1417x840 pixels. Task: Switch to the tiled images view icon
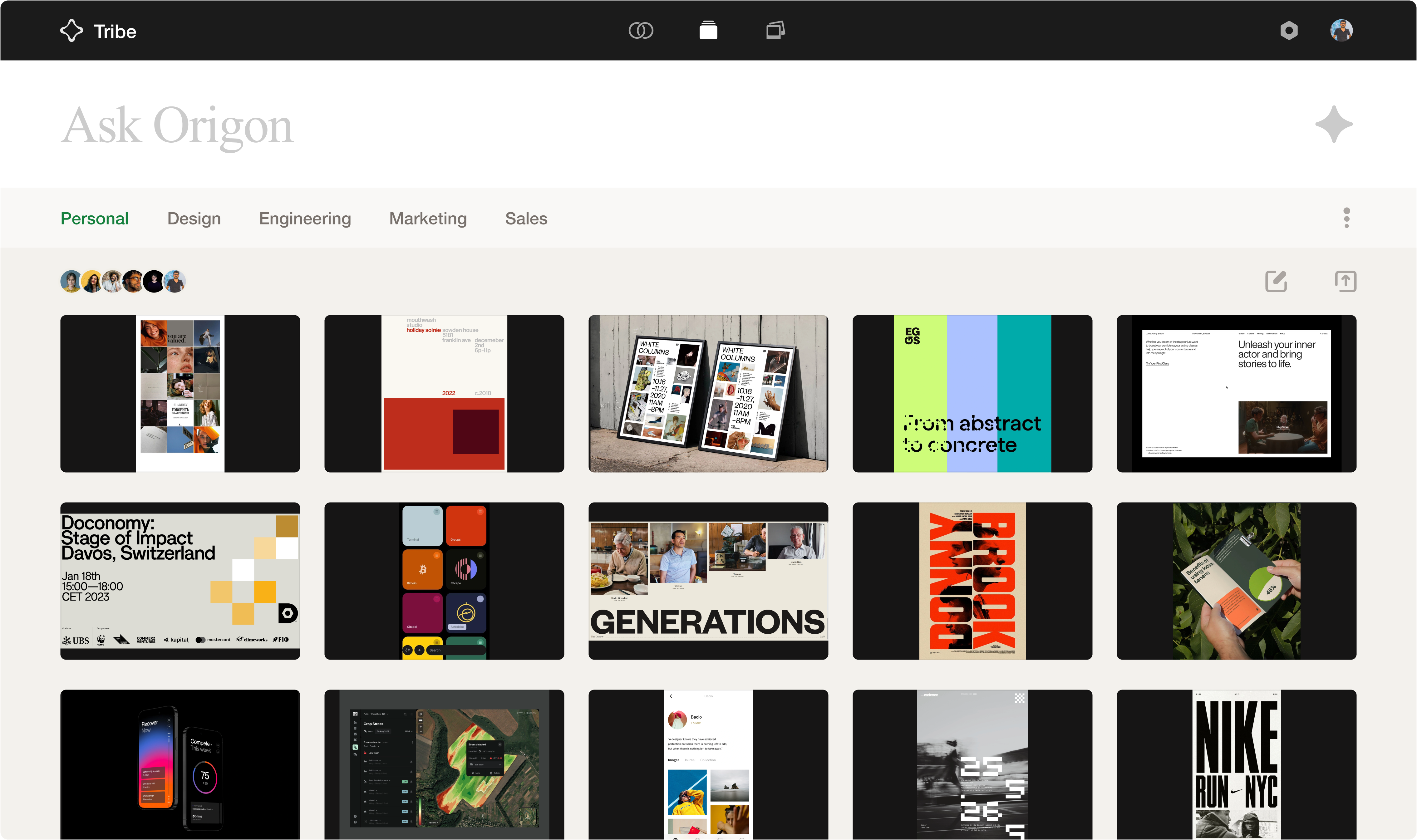pos(775,30)
